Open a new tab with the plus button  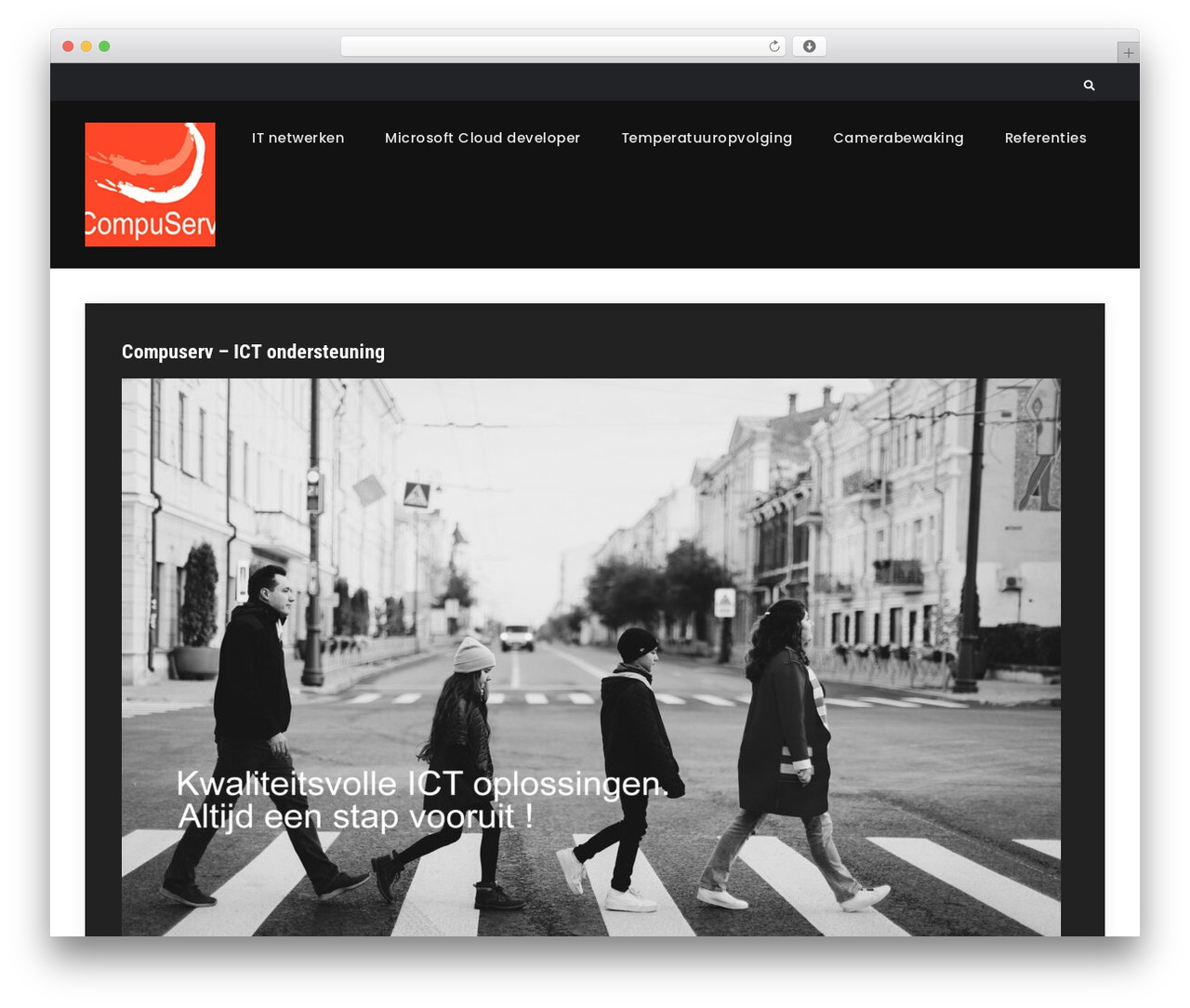coord(1128,53)
